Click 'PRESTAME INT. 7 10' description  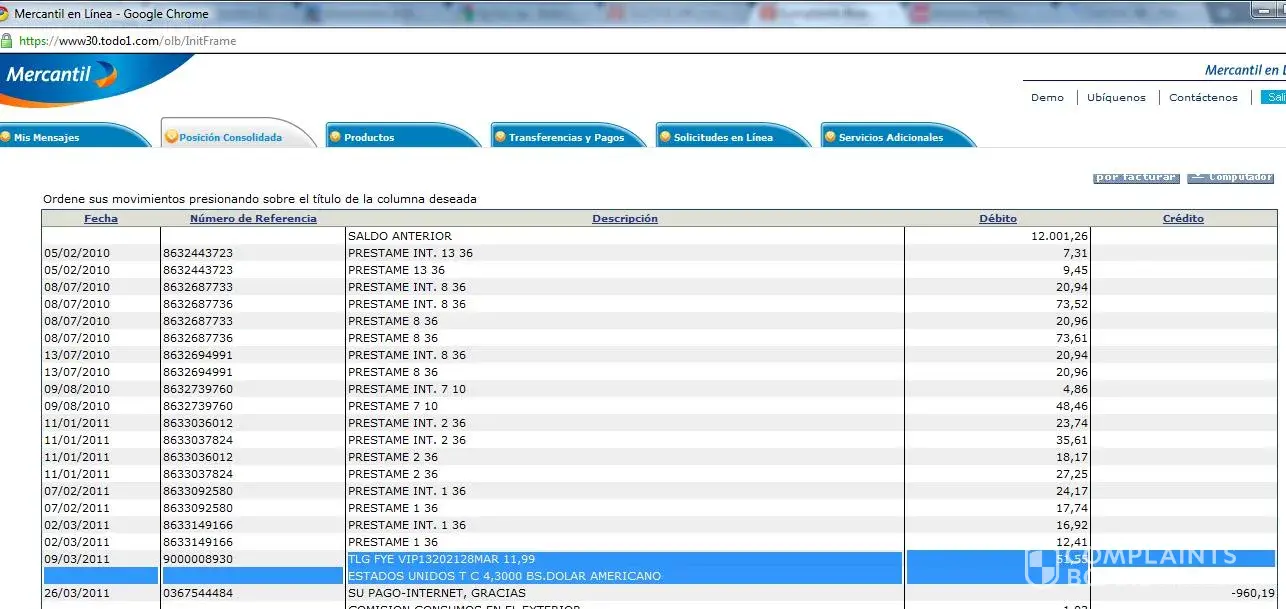click(x=407, y=389)
